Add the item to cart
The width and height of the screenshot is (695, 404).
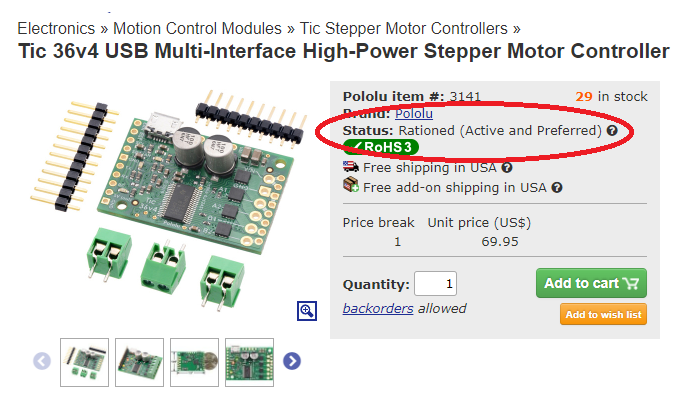591,283
